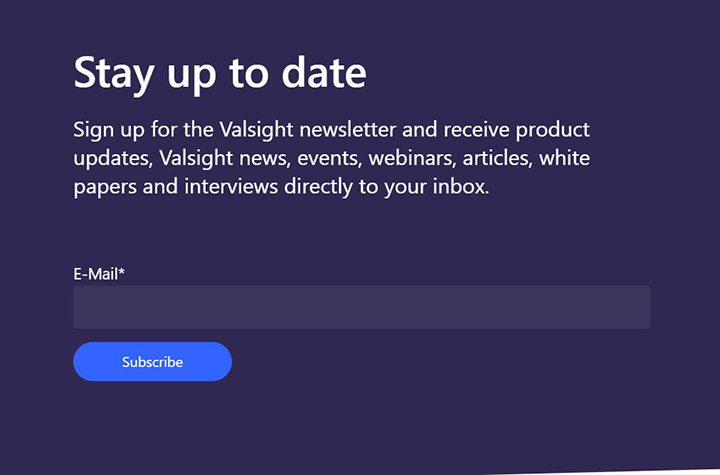
Task: Click the word "date" in the heading
Action: [324, 73]
